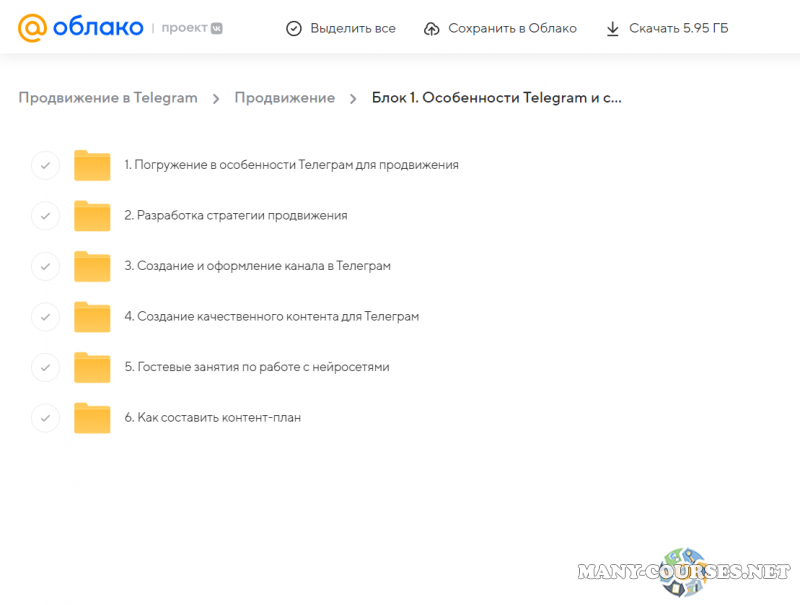Viewport: 800px width, 605px height.
Task: Click chevron after Продвижение в Telegram breadcrumb
Action: (216, 98)
